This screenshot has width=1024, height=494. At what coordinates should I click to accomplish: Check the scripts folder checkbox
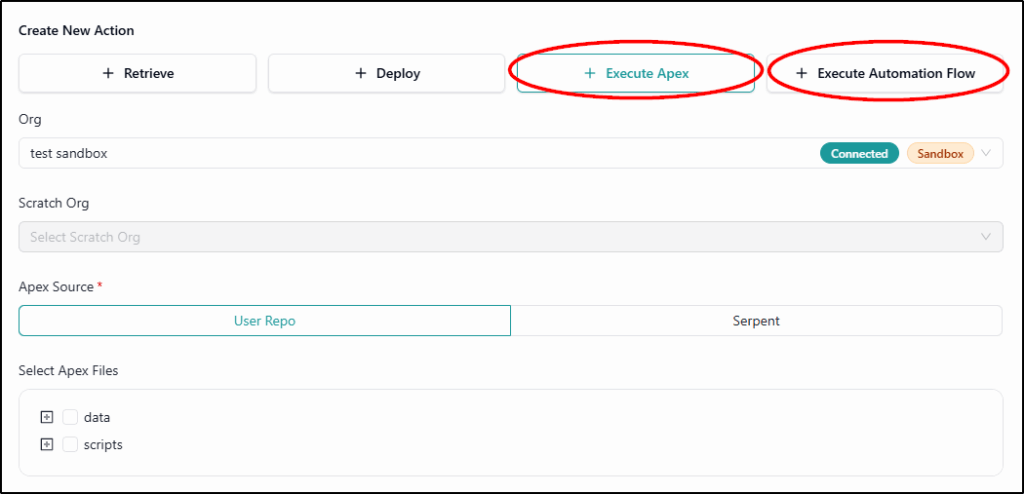tap(70, 444)
